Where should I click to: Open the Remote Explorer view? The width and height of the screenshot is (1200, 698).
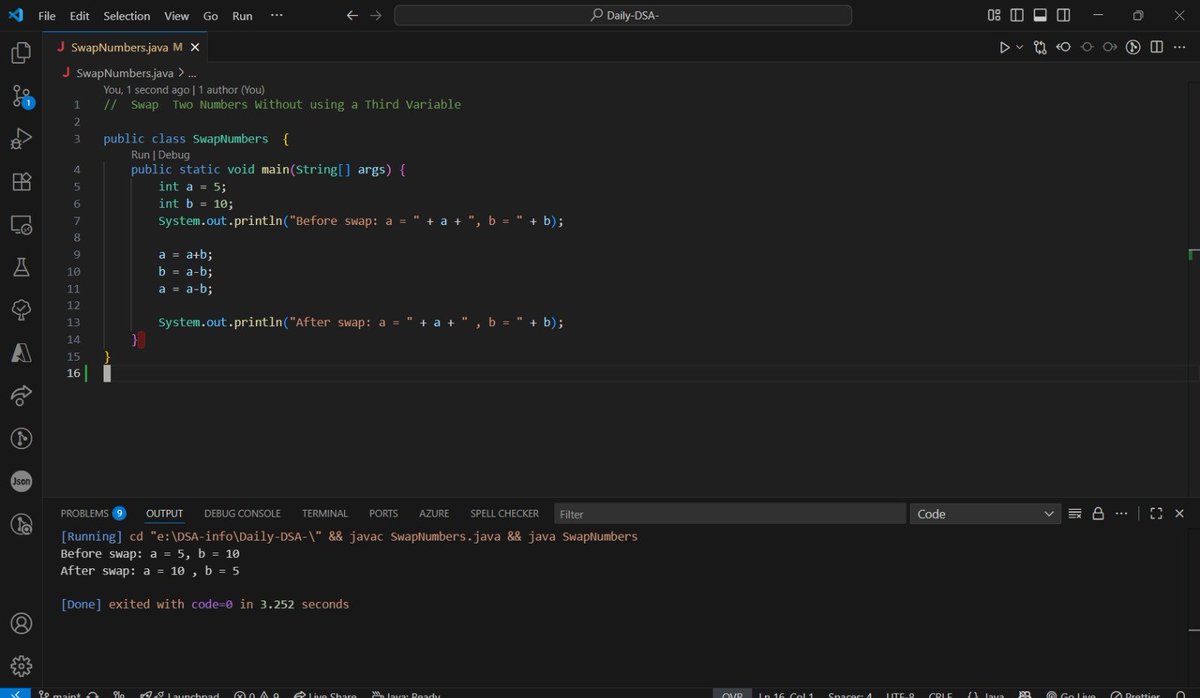click(21, 225)
